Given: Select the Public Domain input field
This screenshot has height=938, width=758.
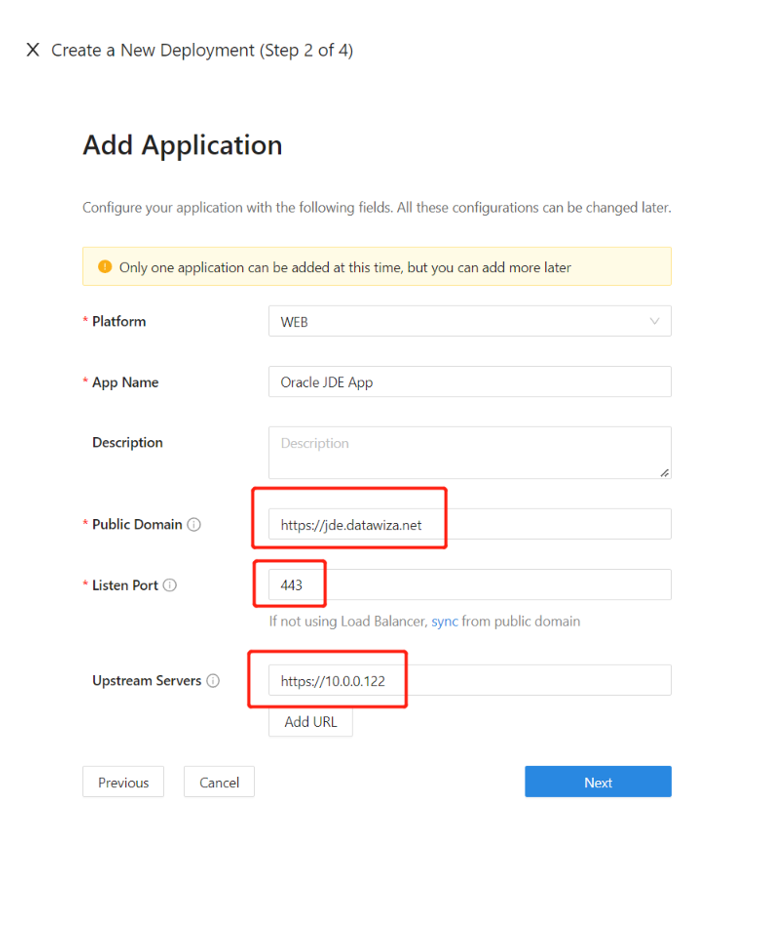Looking at the screenshot, I should click(x=470, y=524).
